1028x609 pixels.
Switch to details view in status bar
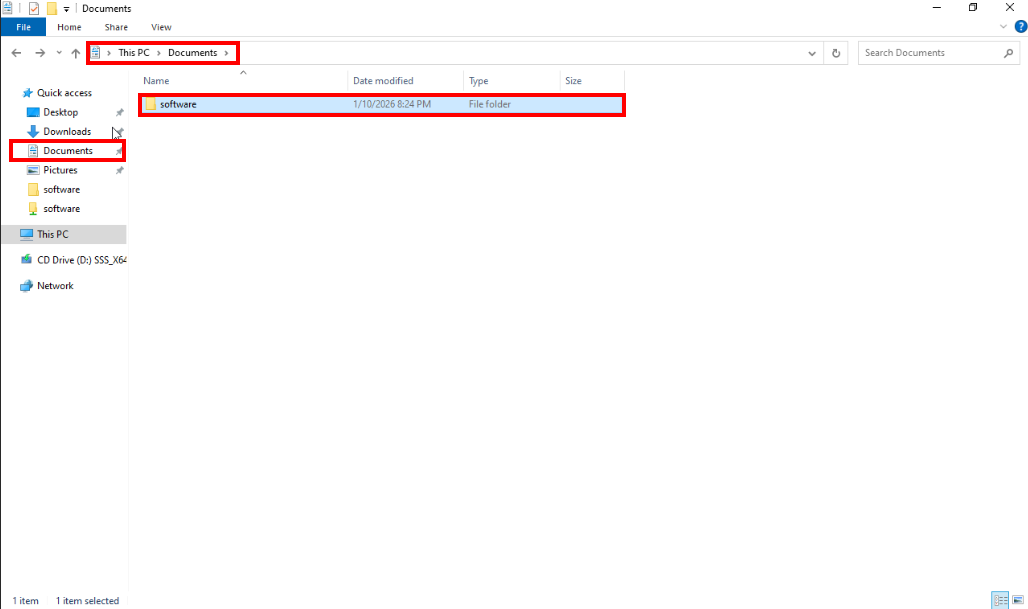[1000, 600]
